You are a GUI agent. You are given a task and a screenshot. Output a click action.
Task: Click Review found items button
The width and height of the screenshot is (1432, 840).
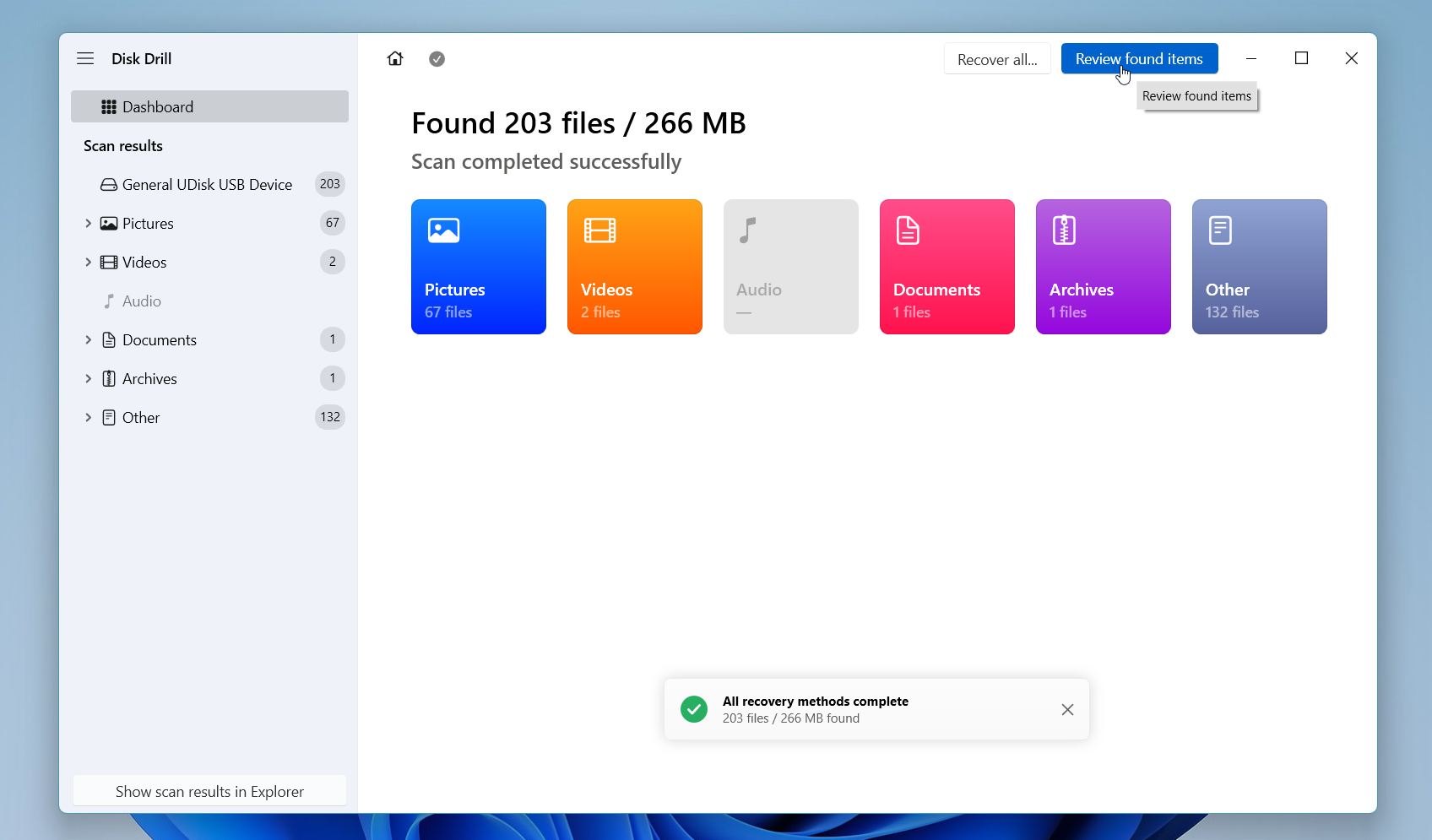1139,58
